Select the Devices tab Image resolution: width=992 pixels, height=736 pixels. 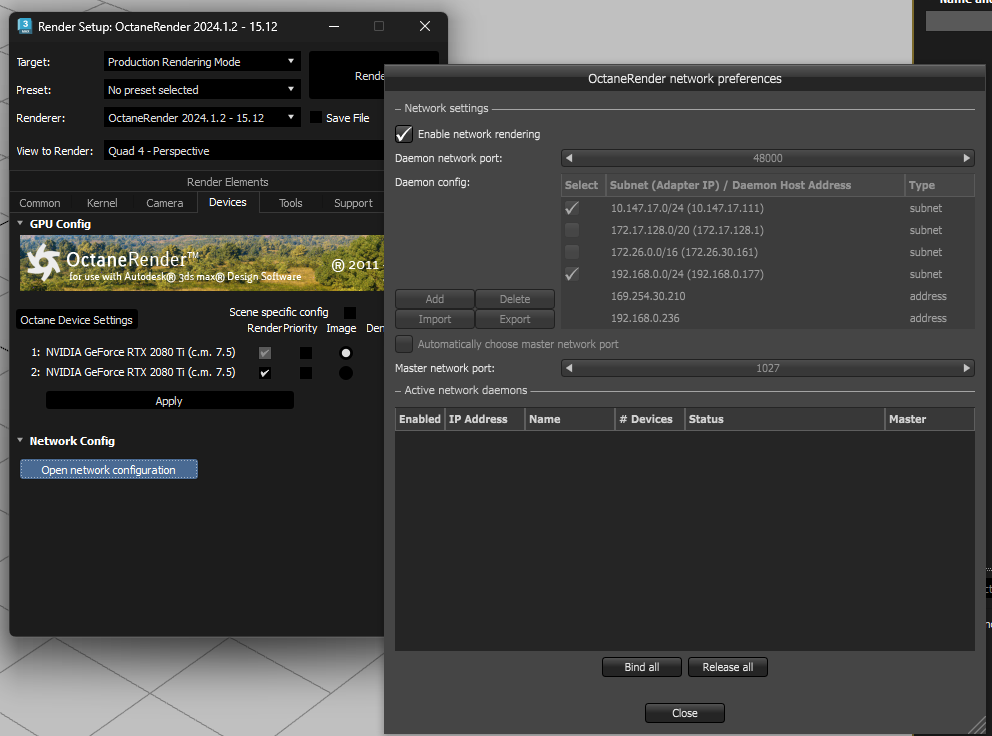228,203
